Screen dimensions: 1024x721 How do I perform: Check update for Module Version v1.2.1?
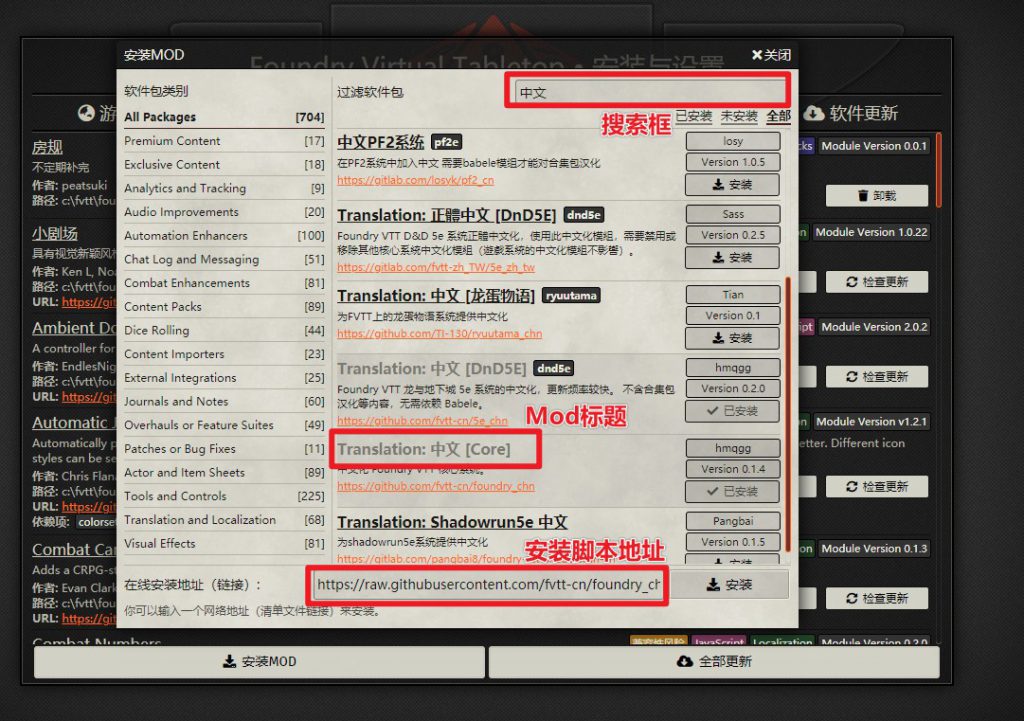[x=876, y=486]
